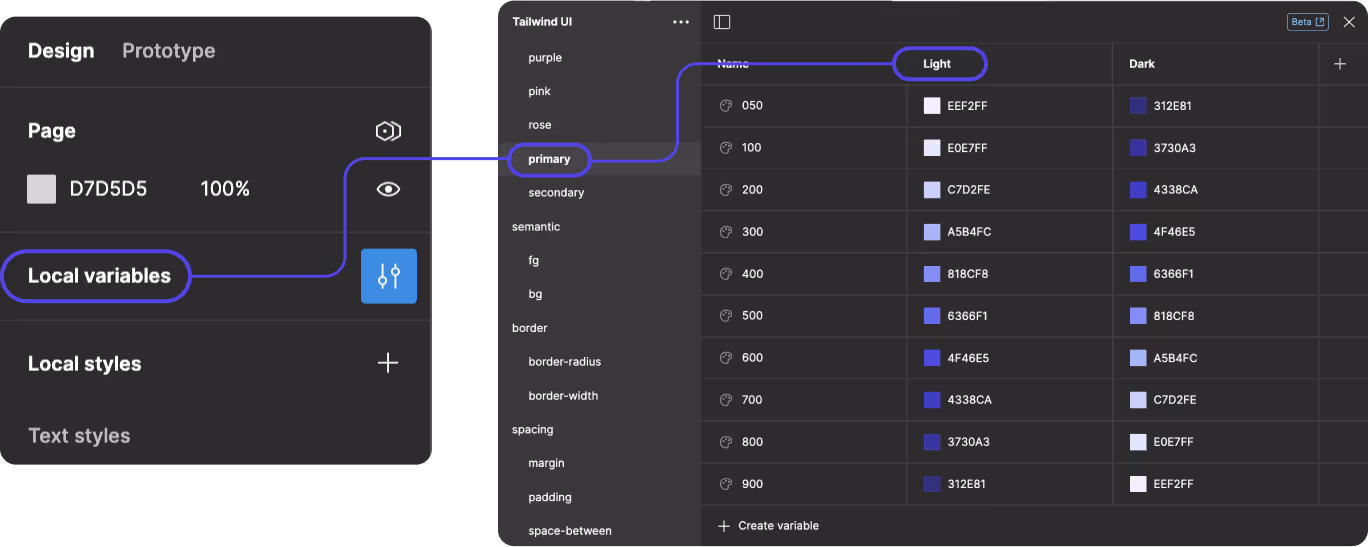
Task: Toggle the sidebar panel icon
Action: pos(722,22)
